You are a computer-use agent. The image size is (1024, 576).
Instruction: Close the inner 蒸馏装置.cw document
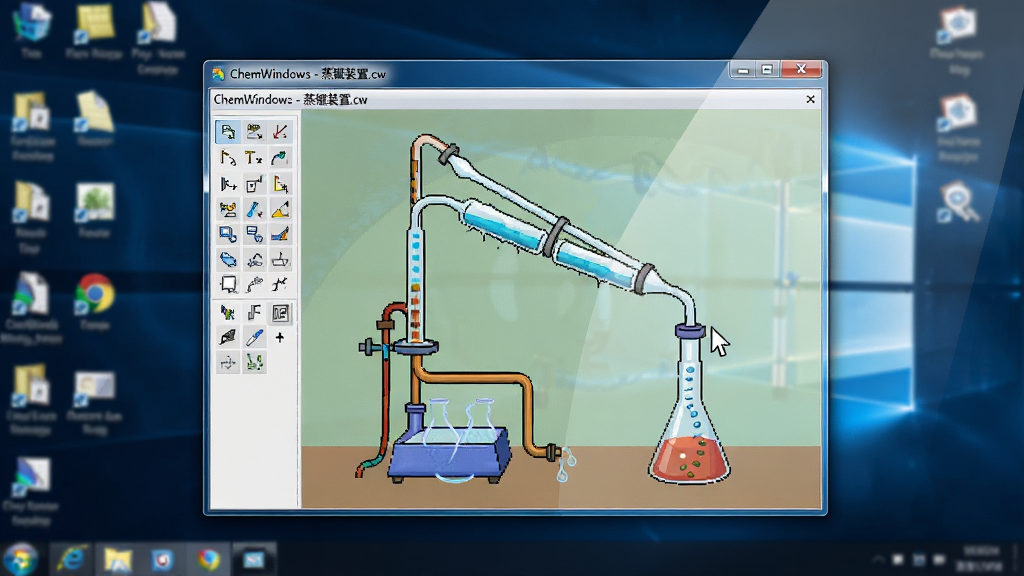(810, 99)
